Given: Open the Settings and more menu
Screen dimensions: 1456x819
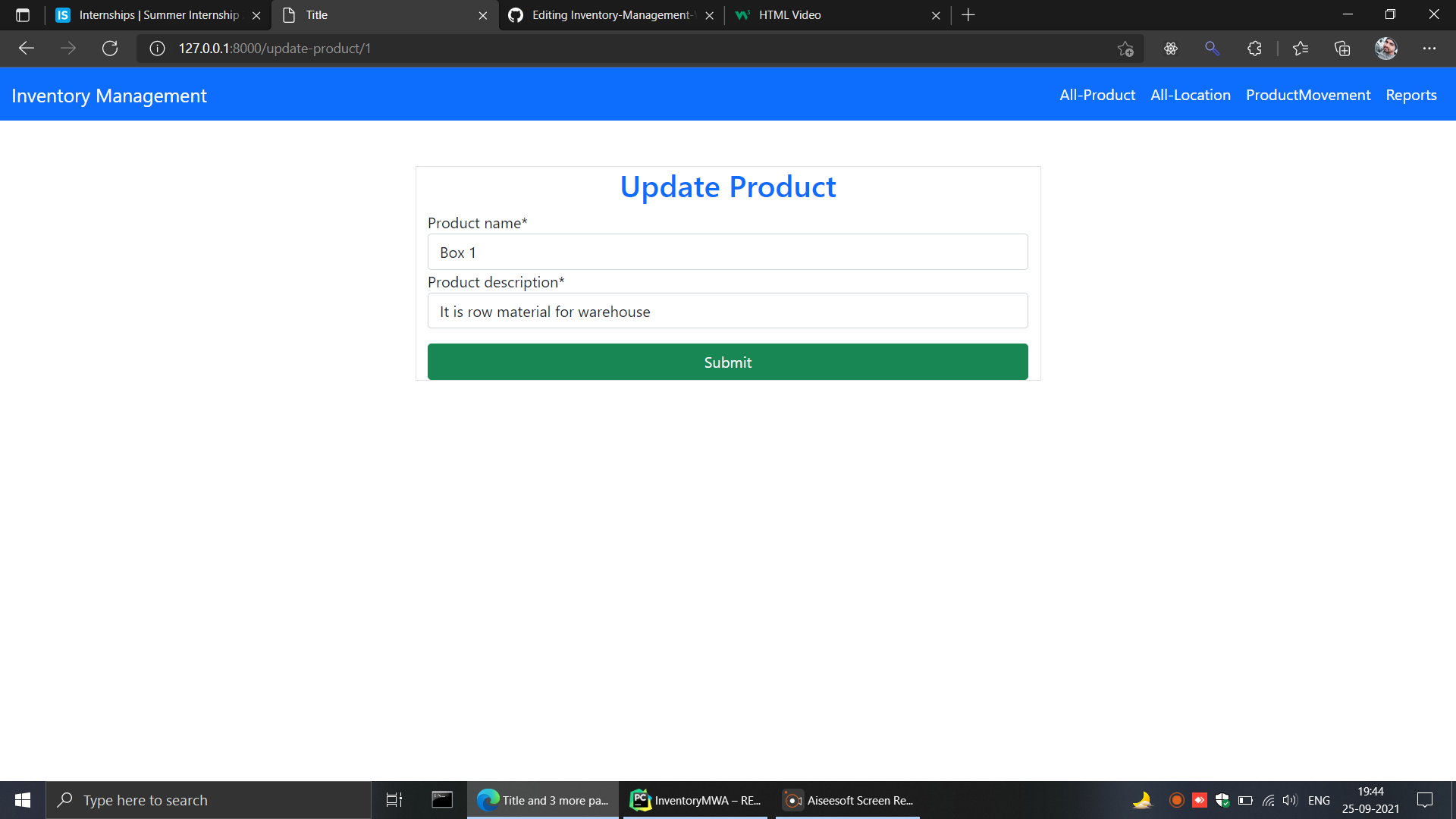Looking at the screenshot, I should coord(1430,48).
